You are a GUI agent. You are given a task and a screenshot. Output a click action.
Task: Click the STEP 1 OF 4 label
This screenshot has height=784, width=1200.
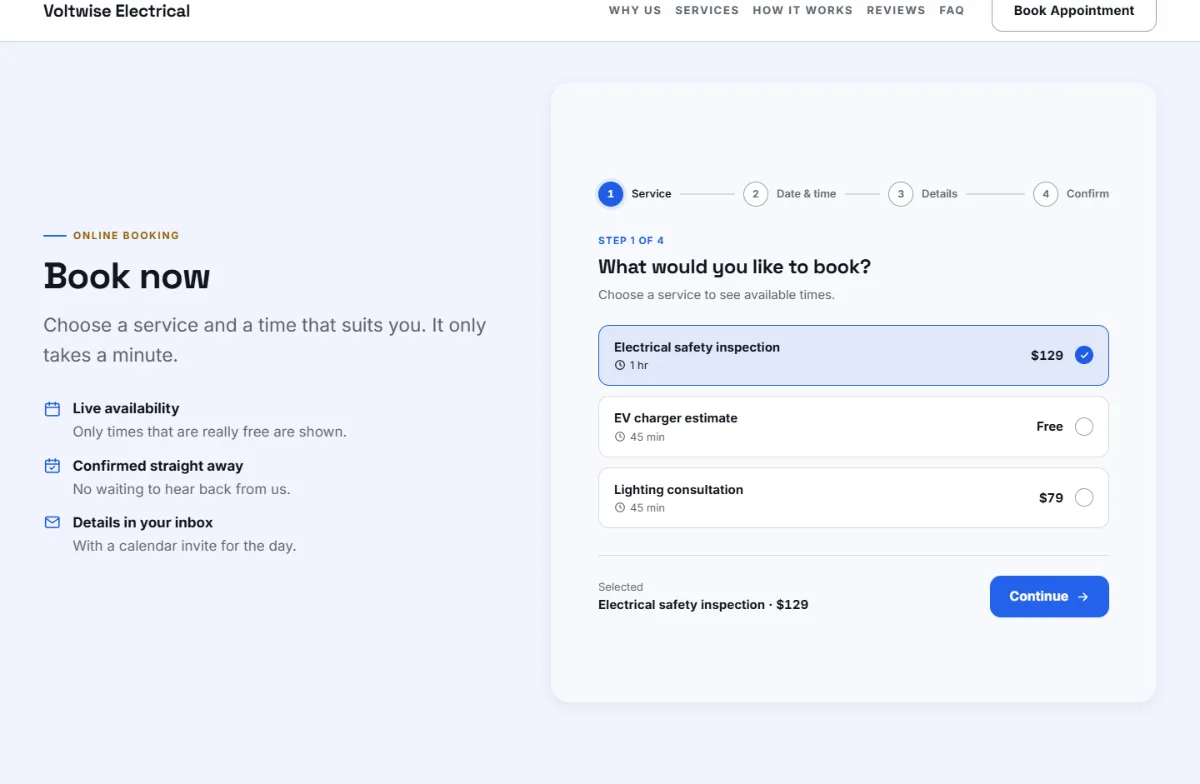click(631, 241)
